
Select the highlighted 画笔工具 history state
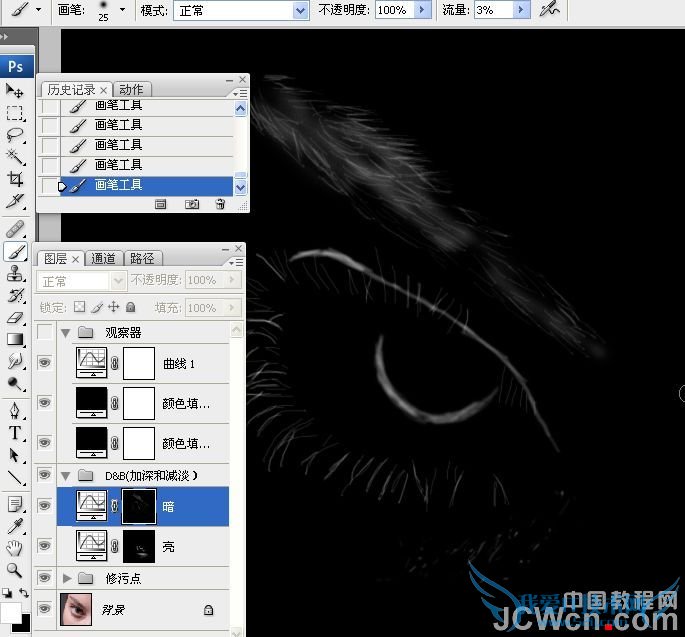(x=146, y=186)
